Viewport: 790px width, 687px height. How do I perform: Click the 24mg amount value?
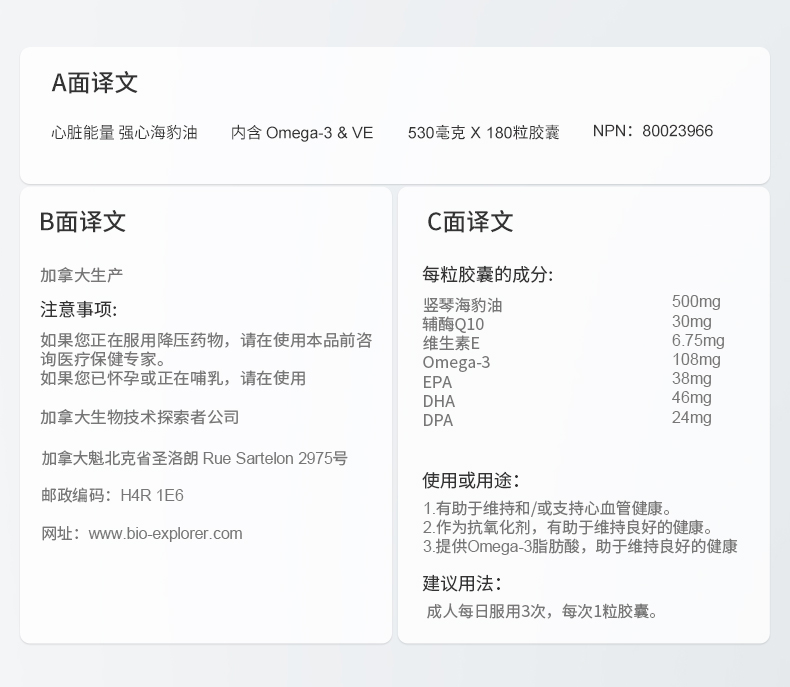[x=692, y=417]
